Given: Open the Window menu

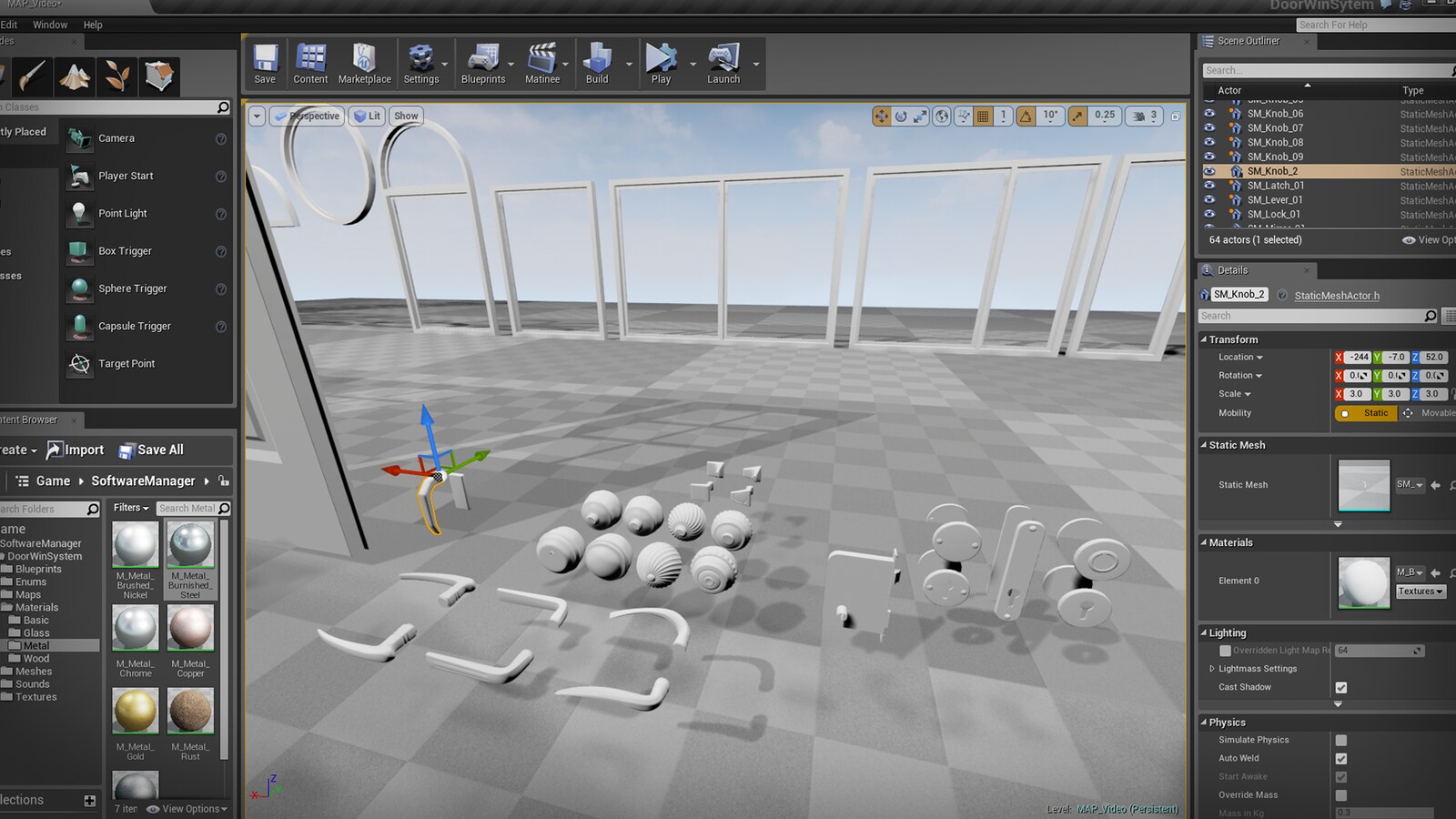Looking at the screenshot, I should coord(50,25).
